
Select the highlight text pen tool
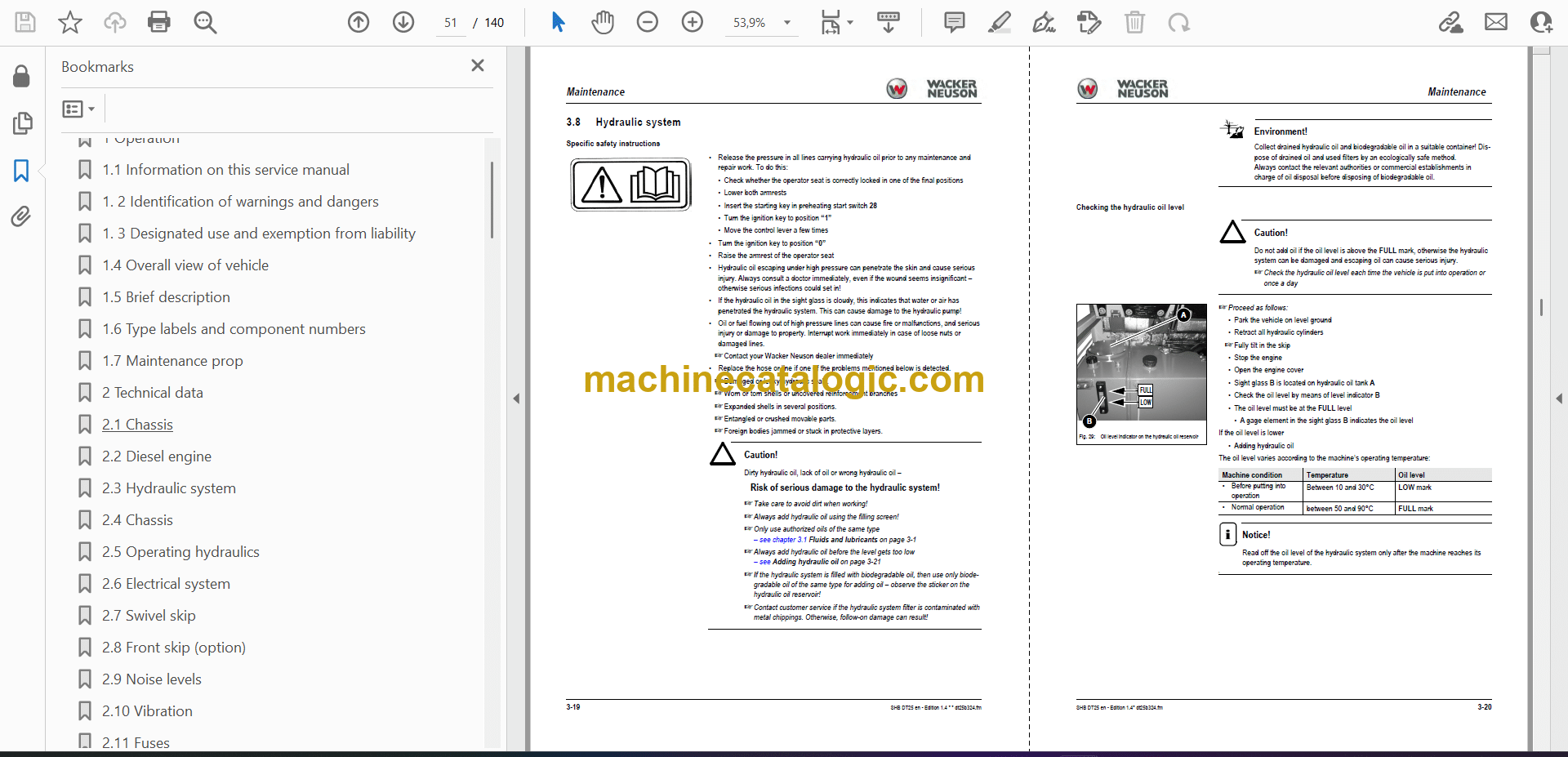[x=999, y=22]
